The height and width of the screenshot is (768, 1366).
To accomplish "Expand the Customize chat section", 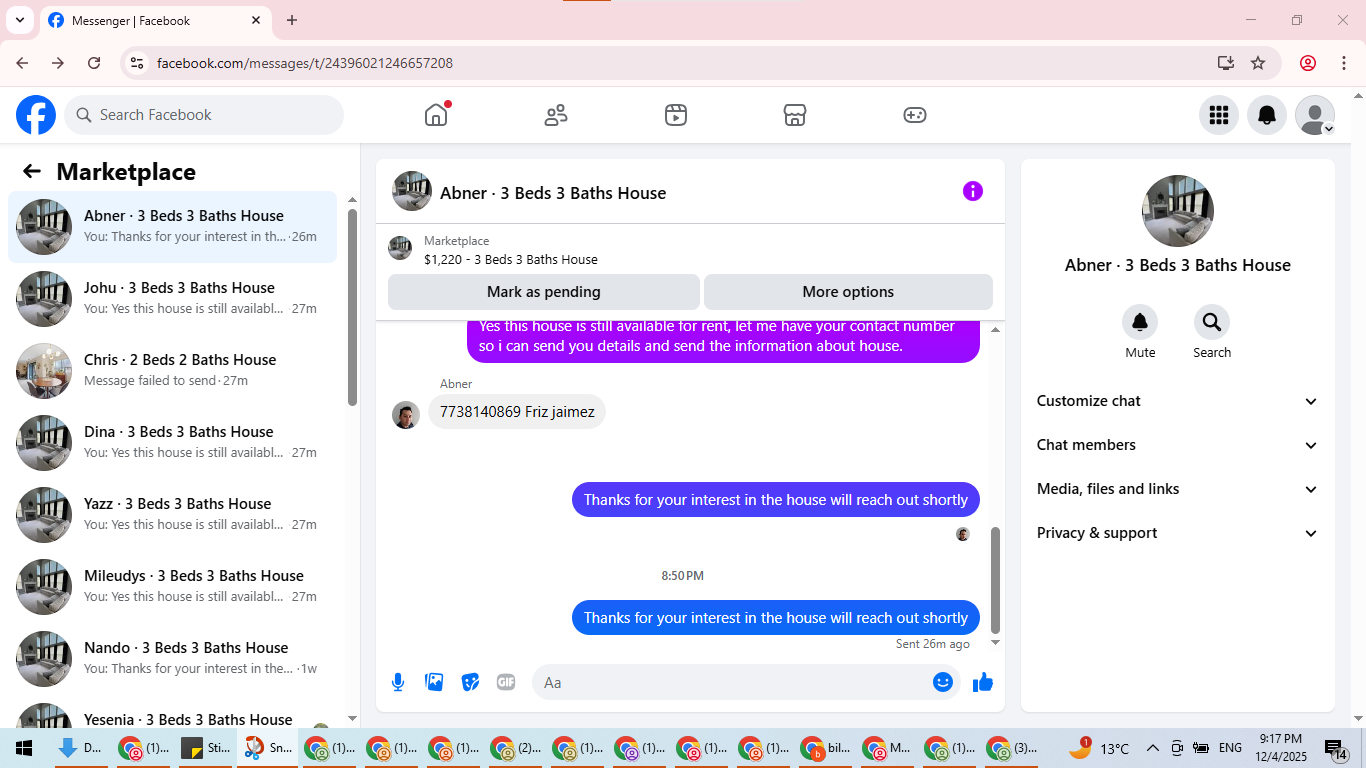I will (1178, 401).
